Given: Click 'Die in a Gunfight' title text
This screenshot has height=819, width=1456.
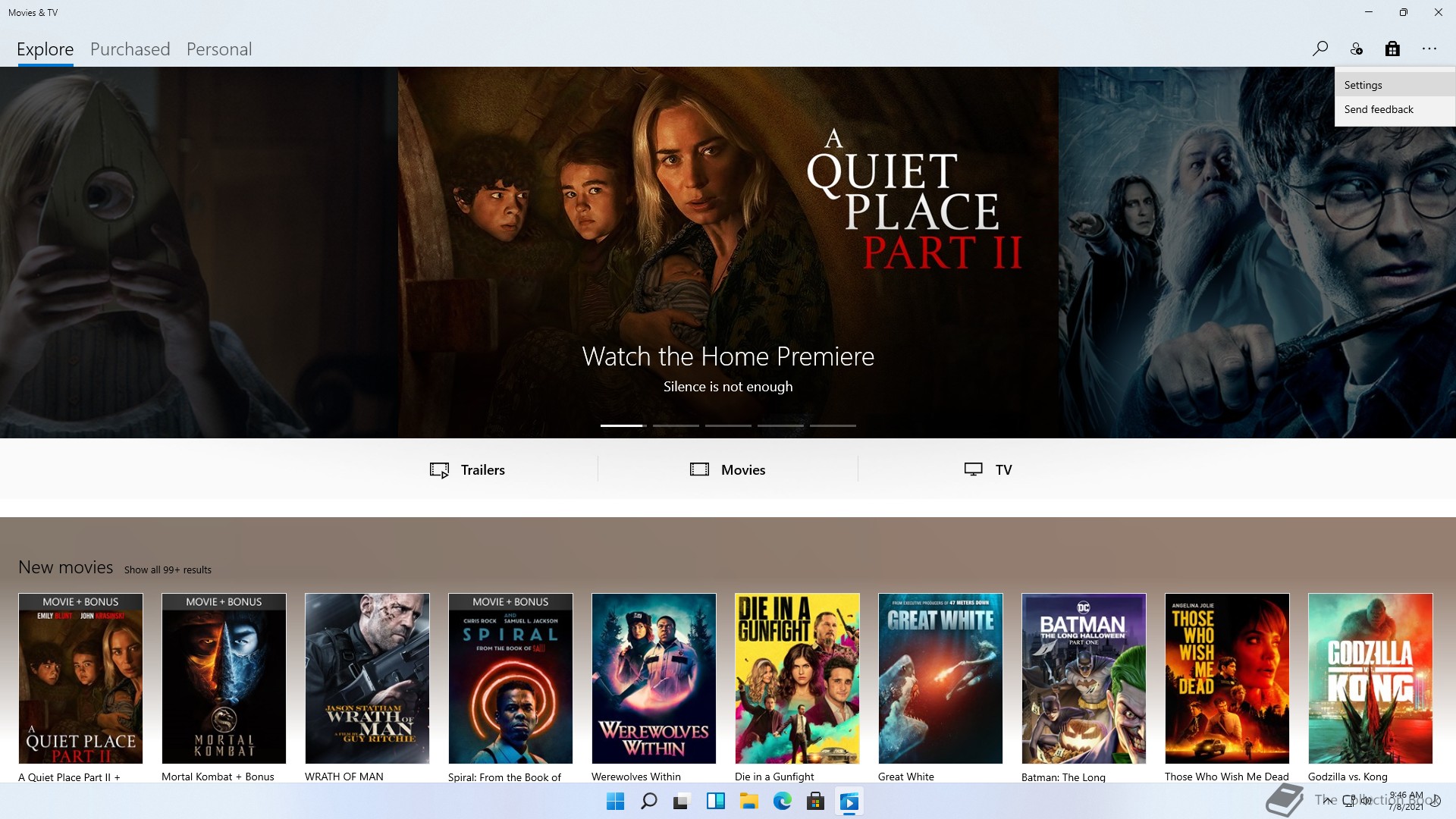Looking at the screenshot, I should coord(774,777).
